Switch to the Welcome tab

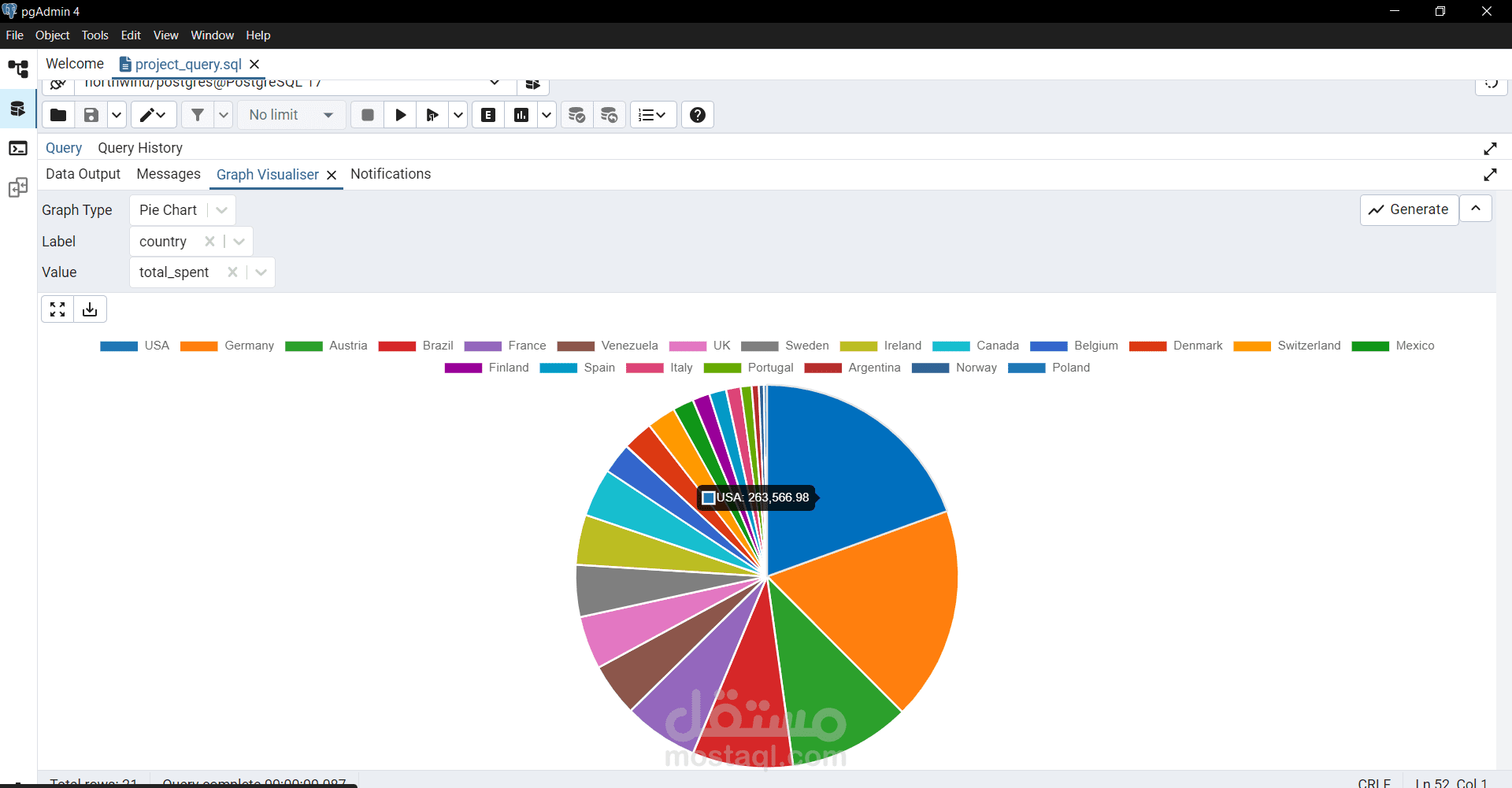click(75, 64)
